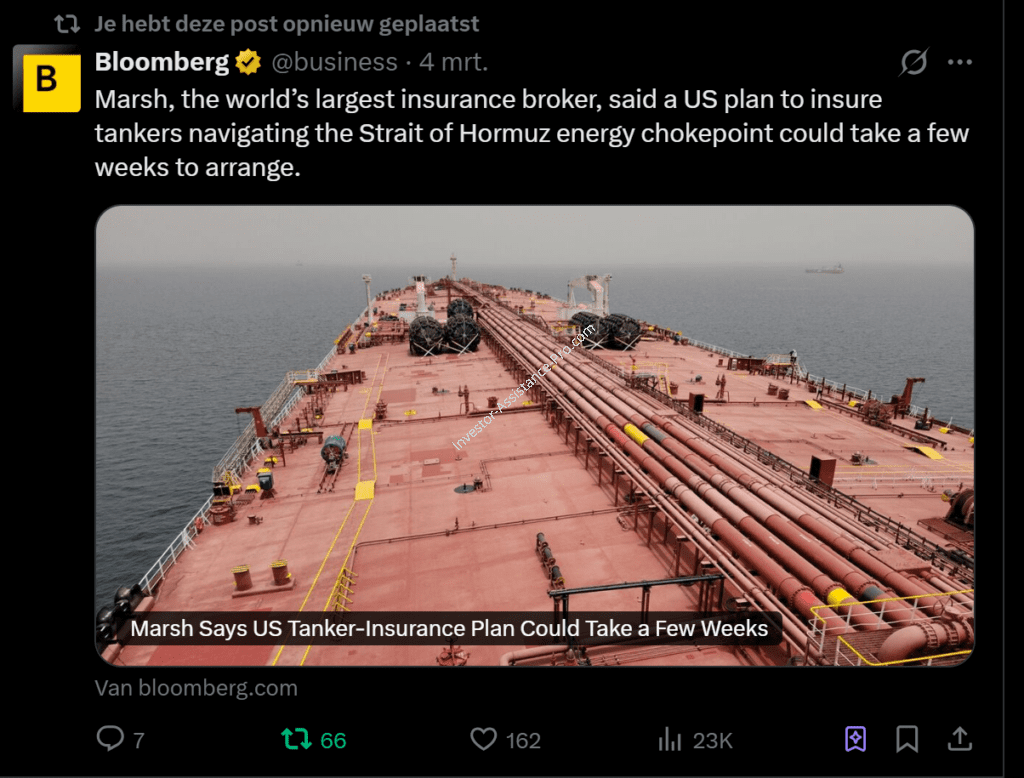Toggle the plain bookmark icon for this post
The height and width of the screenshot is (778, 1024).
coord(907,739)
